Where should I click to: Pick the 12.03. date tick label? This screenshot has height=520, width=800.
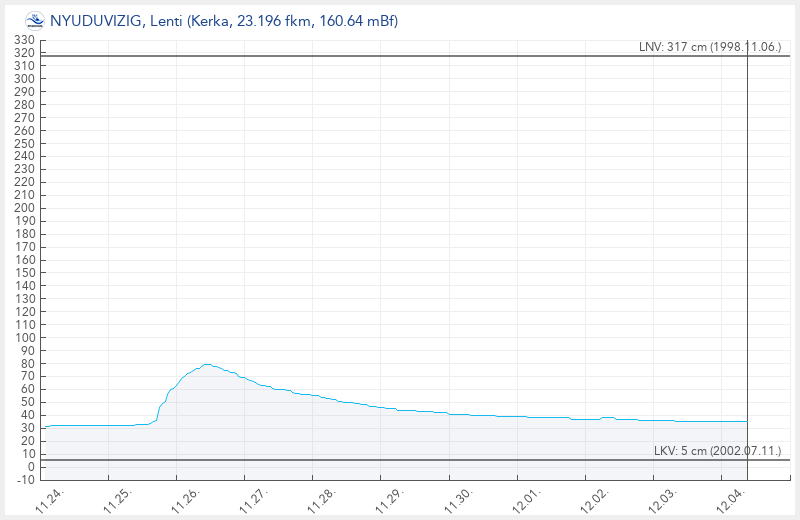(664, 500)
